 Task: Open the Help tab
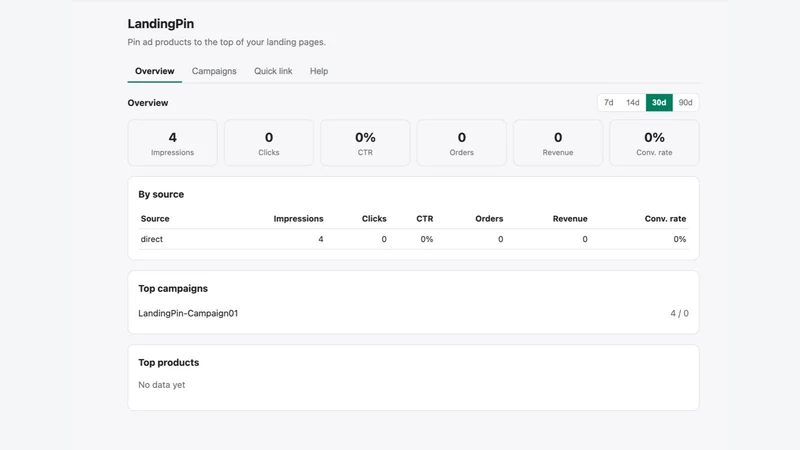(319, 71)
